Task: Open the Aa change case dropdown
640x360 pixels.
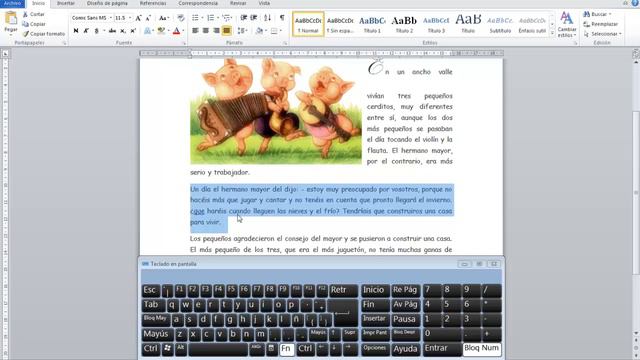Action: click(x=164, y=18)
